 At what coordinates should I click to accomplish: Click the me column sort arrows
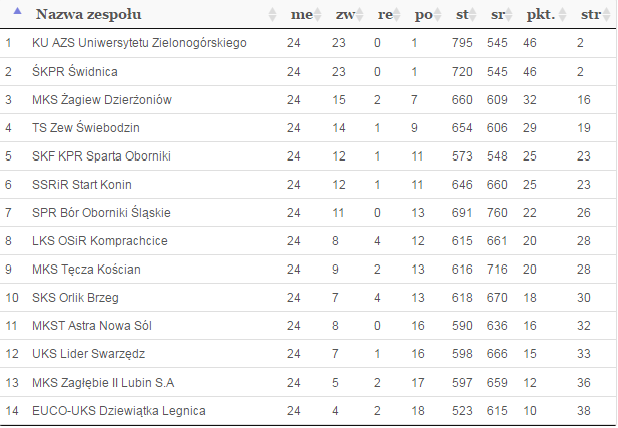click(x=318, y=15)
